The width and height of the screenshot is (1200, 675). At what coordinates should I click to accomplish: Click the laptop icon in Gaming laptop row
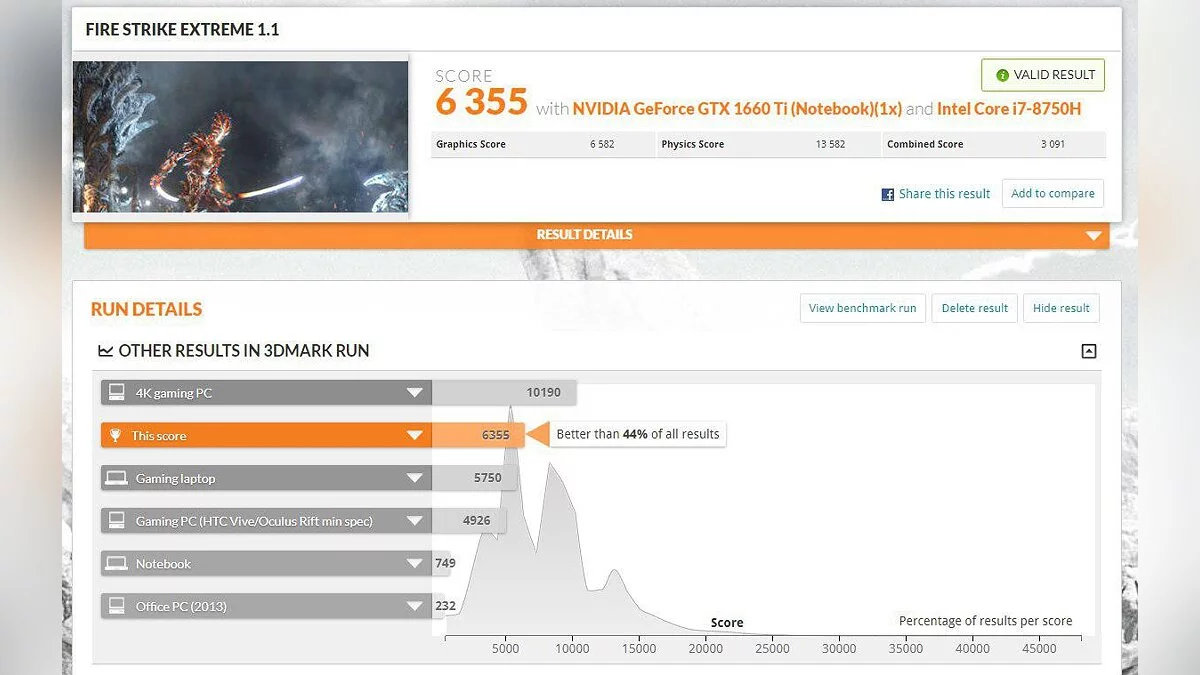pyautogui.click(x=117, y=478)
